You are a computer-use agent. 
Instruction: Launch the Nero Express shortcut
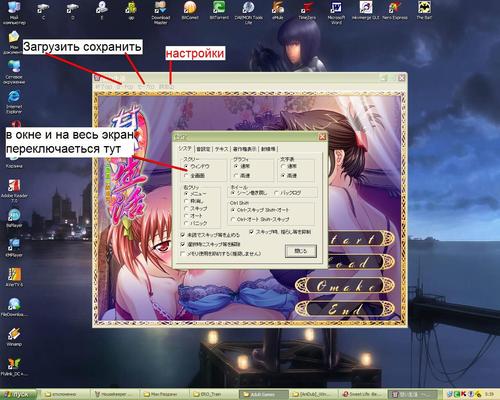click(x=395, y=11)
